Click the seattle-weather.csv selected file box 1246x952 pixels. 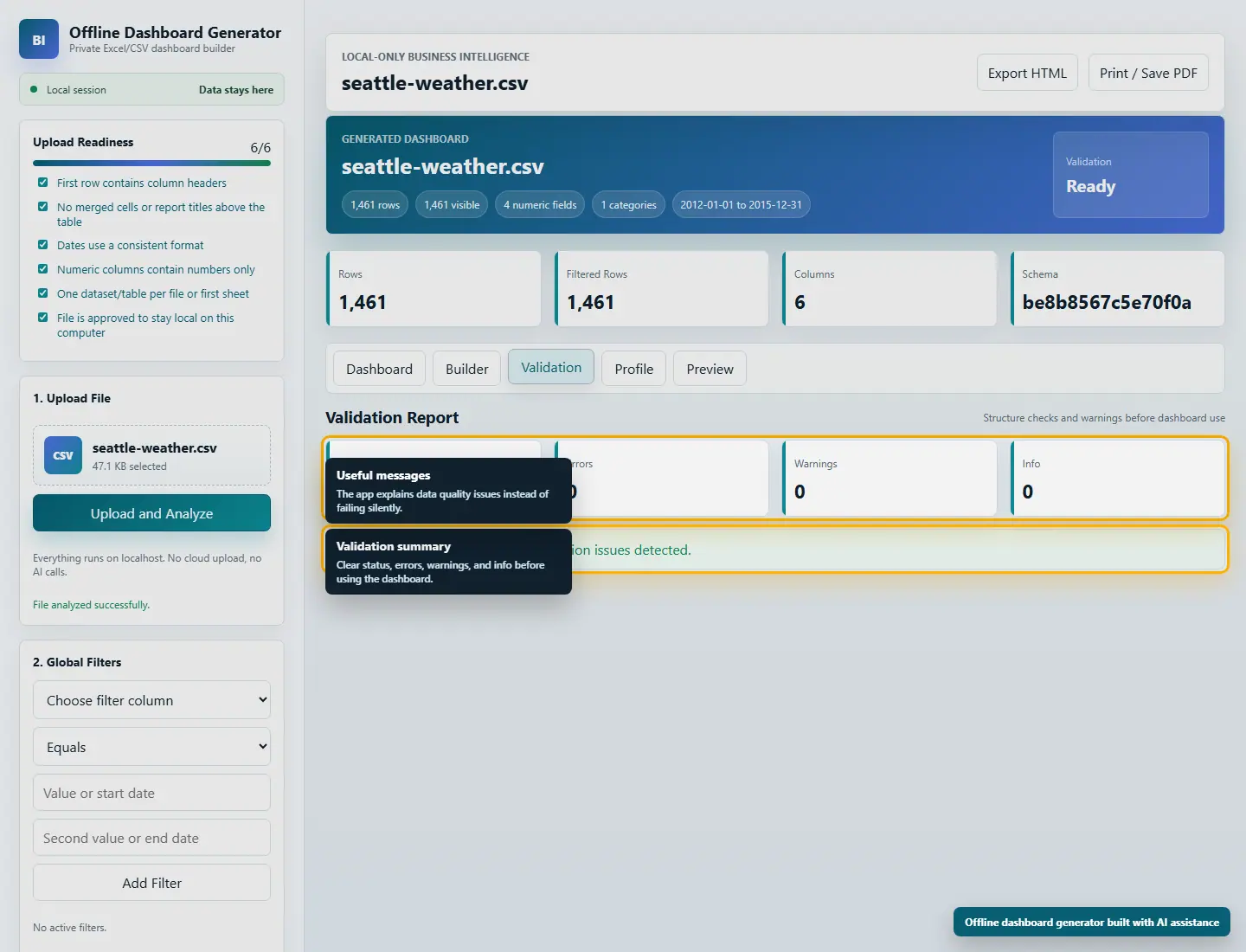[151, 455]
